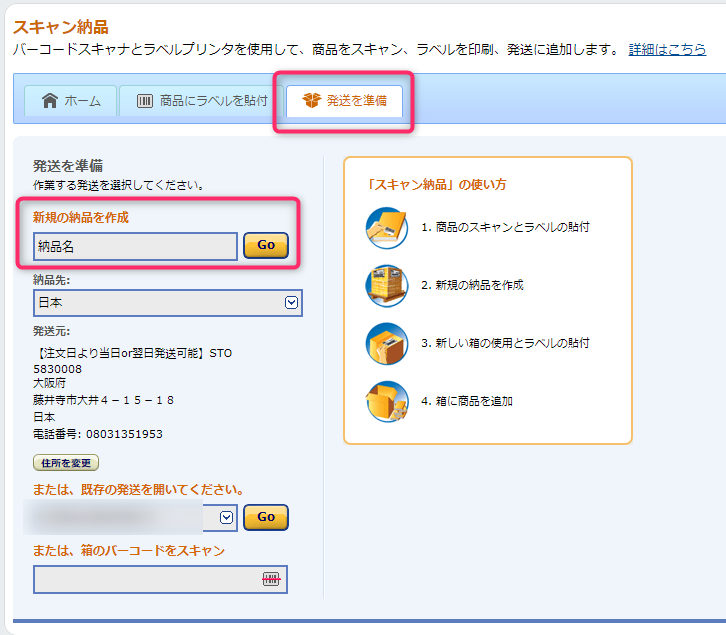Click the box barcode scan input field

coord(145,579)
